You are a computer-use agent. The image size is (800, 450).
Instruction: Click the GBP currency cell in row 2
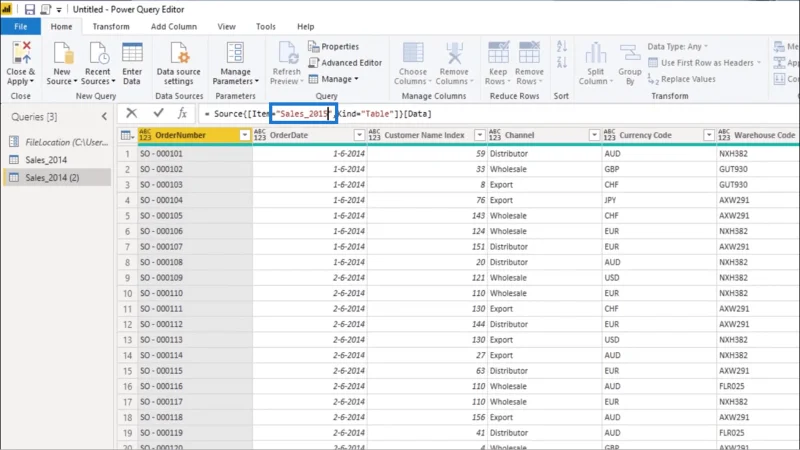(659, 169)
